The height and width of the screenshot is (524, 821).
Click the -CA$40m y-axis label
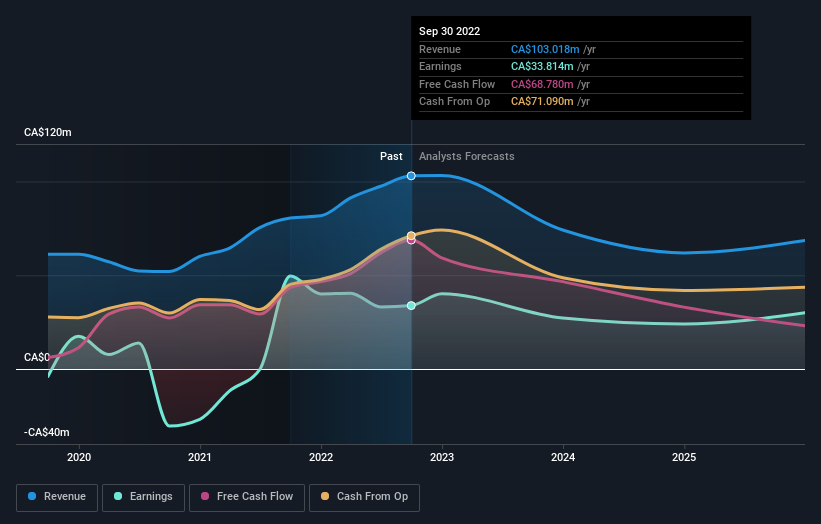(47, 432)
